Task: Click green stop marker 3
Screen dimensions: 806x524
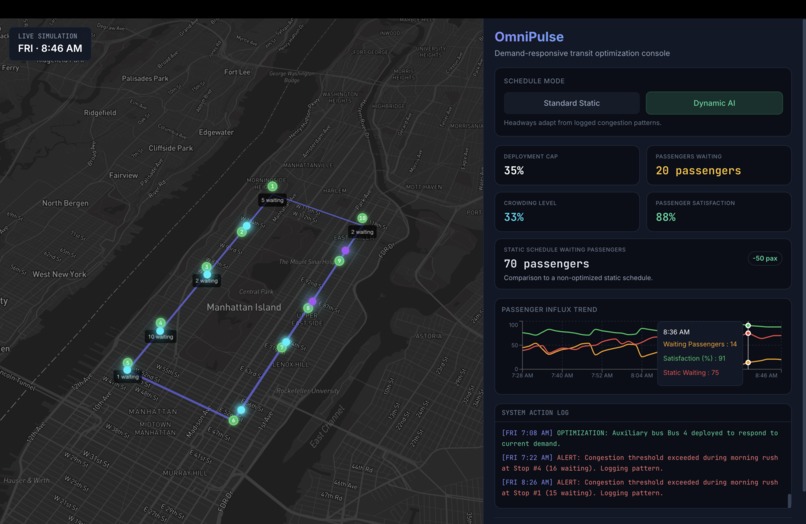Action: [x=206, y=266]
